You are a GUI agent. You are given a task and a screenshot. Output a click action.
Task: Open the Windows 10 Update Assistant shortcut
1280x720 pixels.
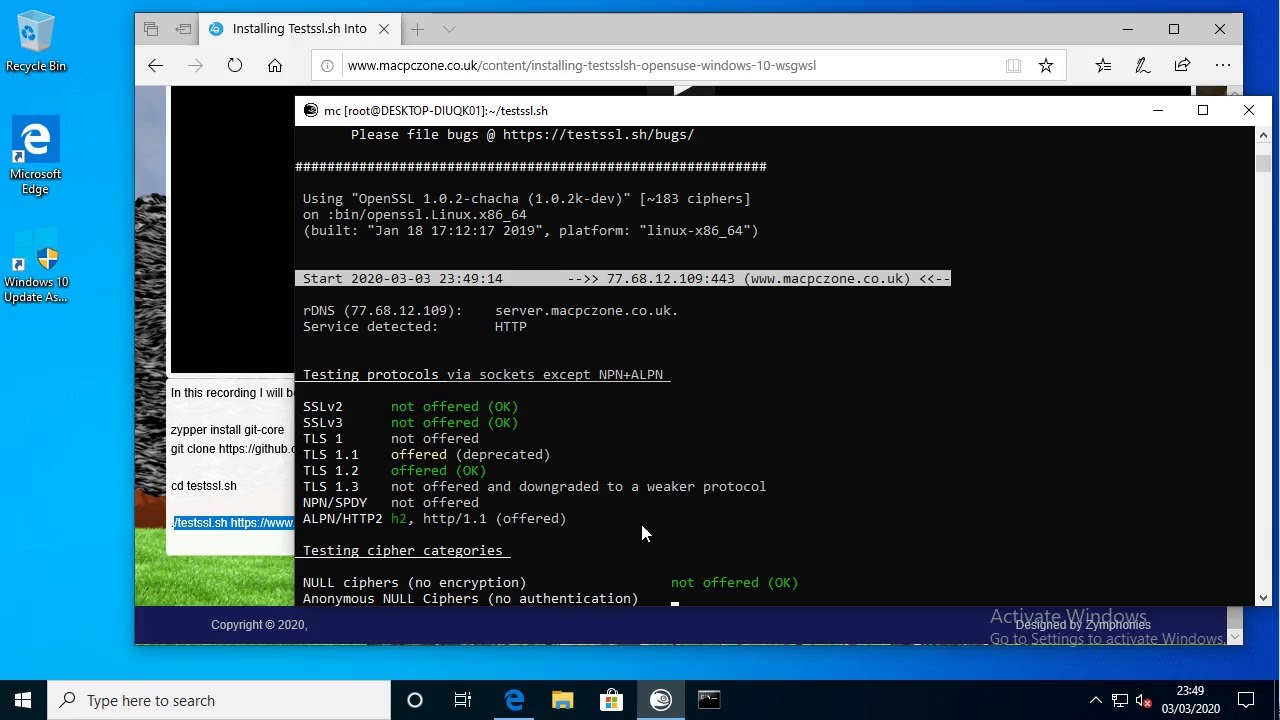click(x=36, y=263)
